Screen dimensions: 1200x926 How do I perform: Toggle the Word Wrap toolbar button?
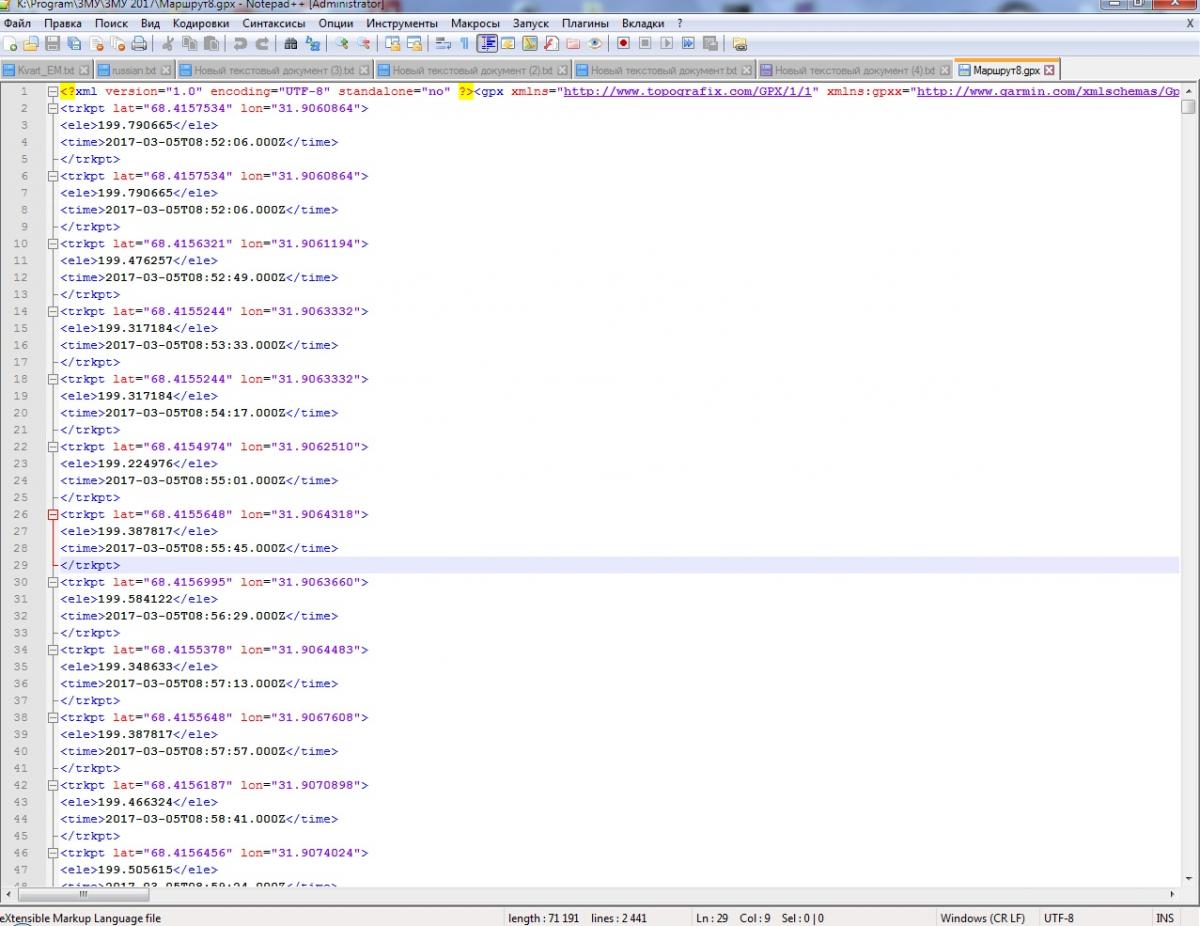coord(443,44)
